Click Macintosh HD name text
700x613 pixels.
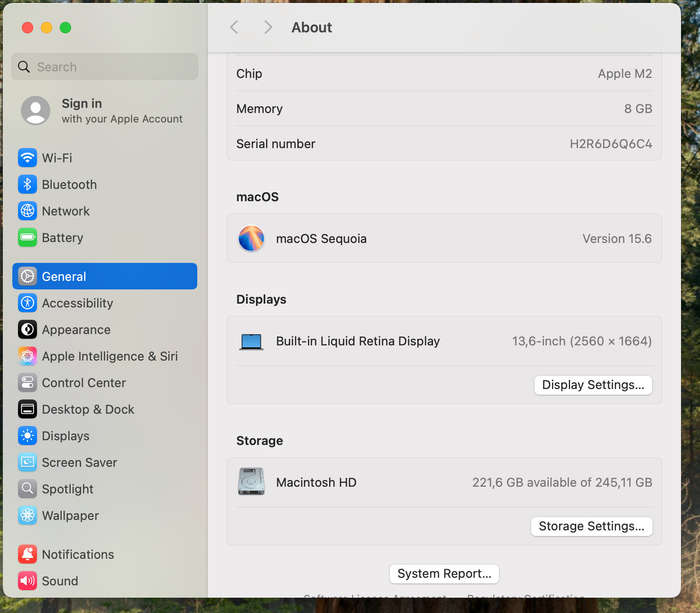coord(316,482)
